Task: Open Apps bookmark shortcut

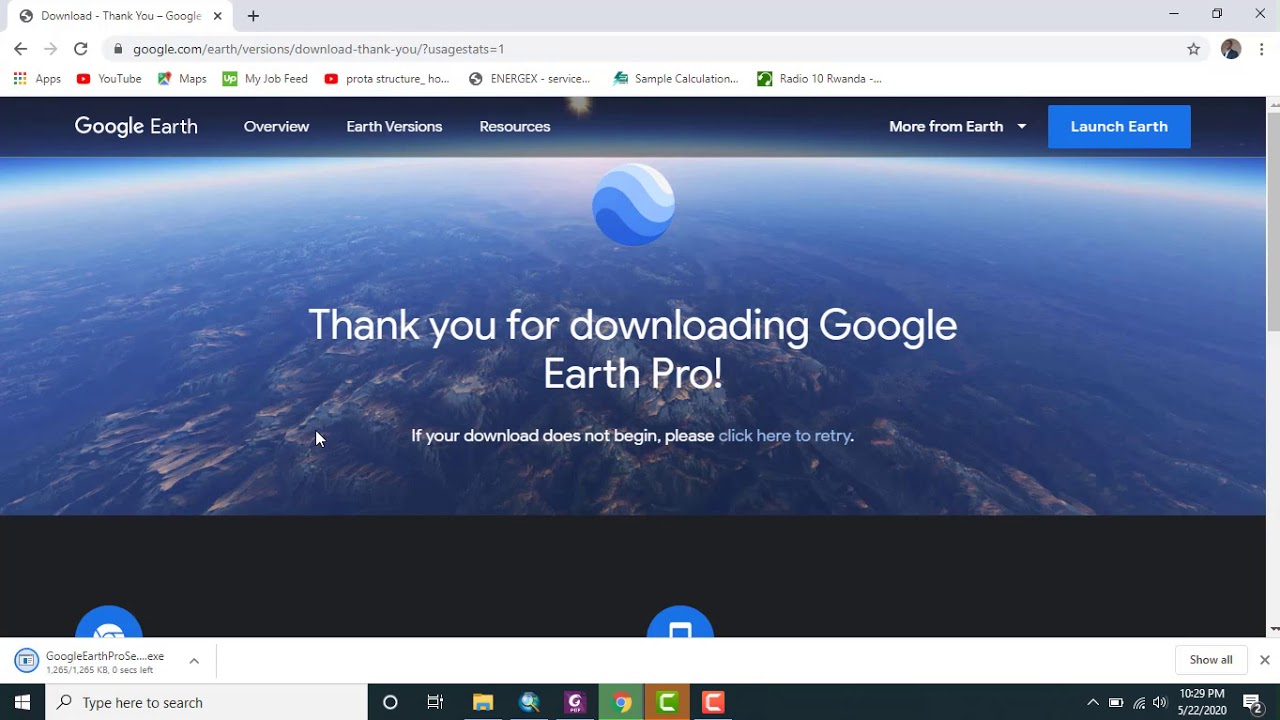Action: point(37,79)
